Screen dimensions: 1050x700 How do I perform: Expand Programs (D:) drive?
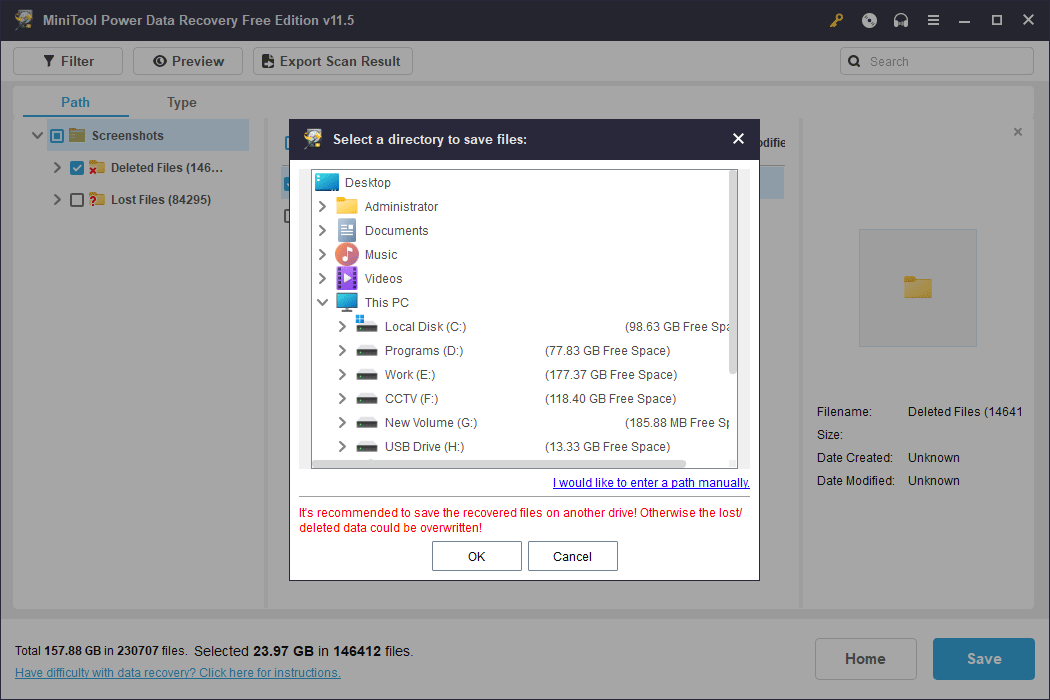point(342,350)
